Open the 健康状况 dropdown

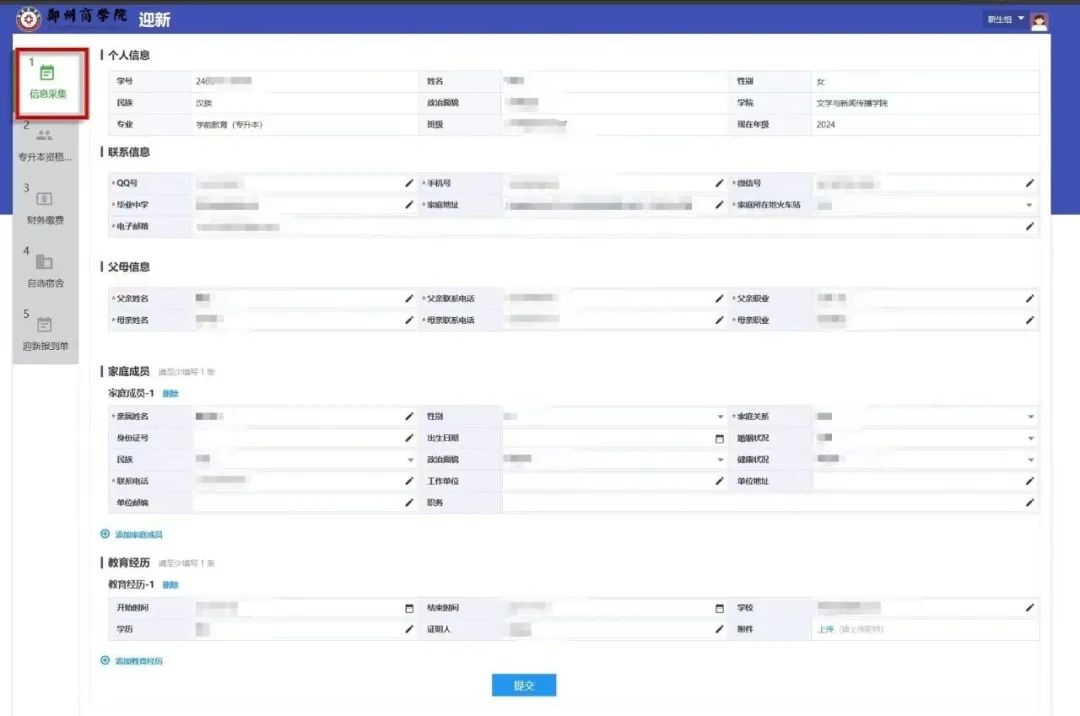pyautogui.click(x=1029, y=460)
